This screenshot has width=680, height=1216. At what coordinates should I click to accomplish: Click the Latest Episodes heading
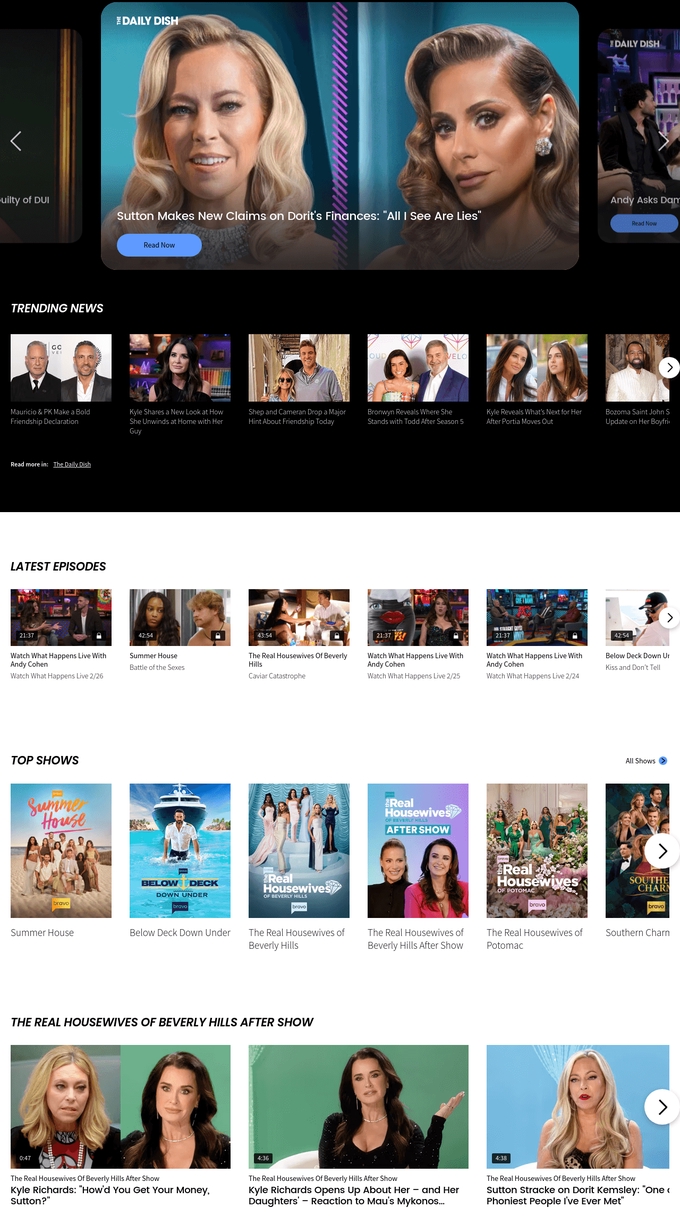58,566
